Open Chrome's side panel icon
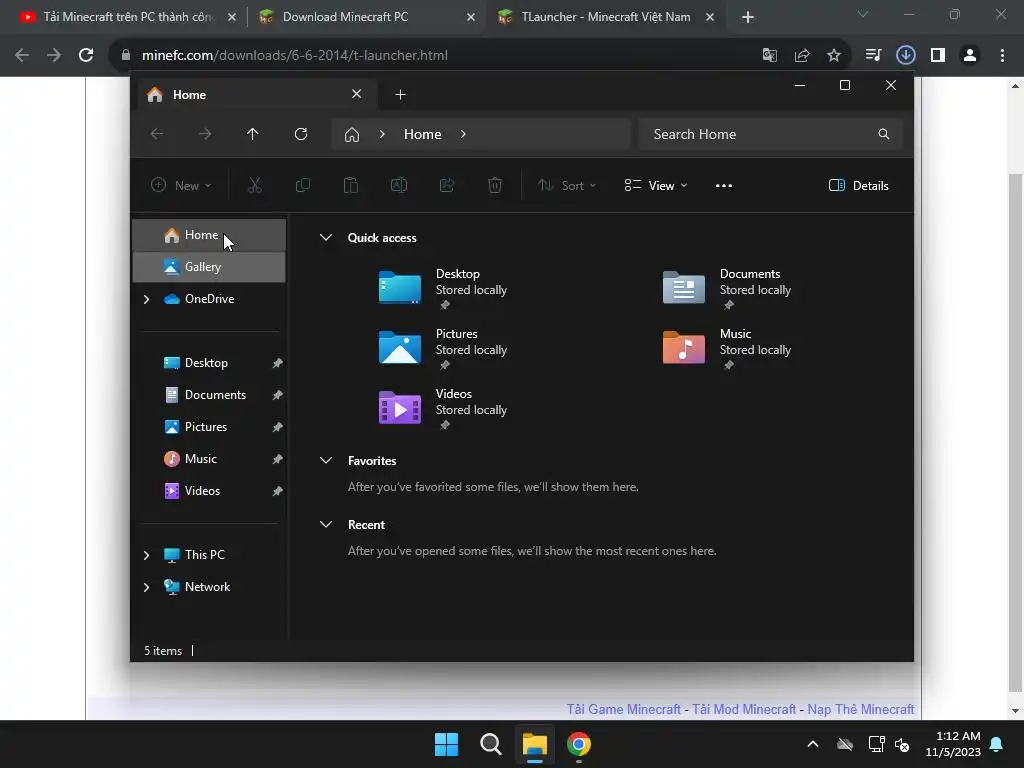The width and height of the screenshot is (1024, 768). 938,55
